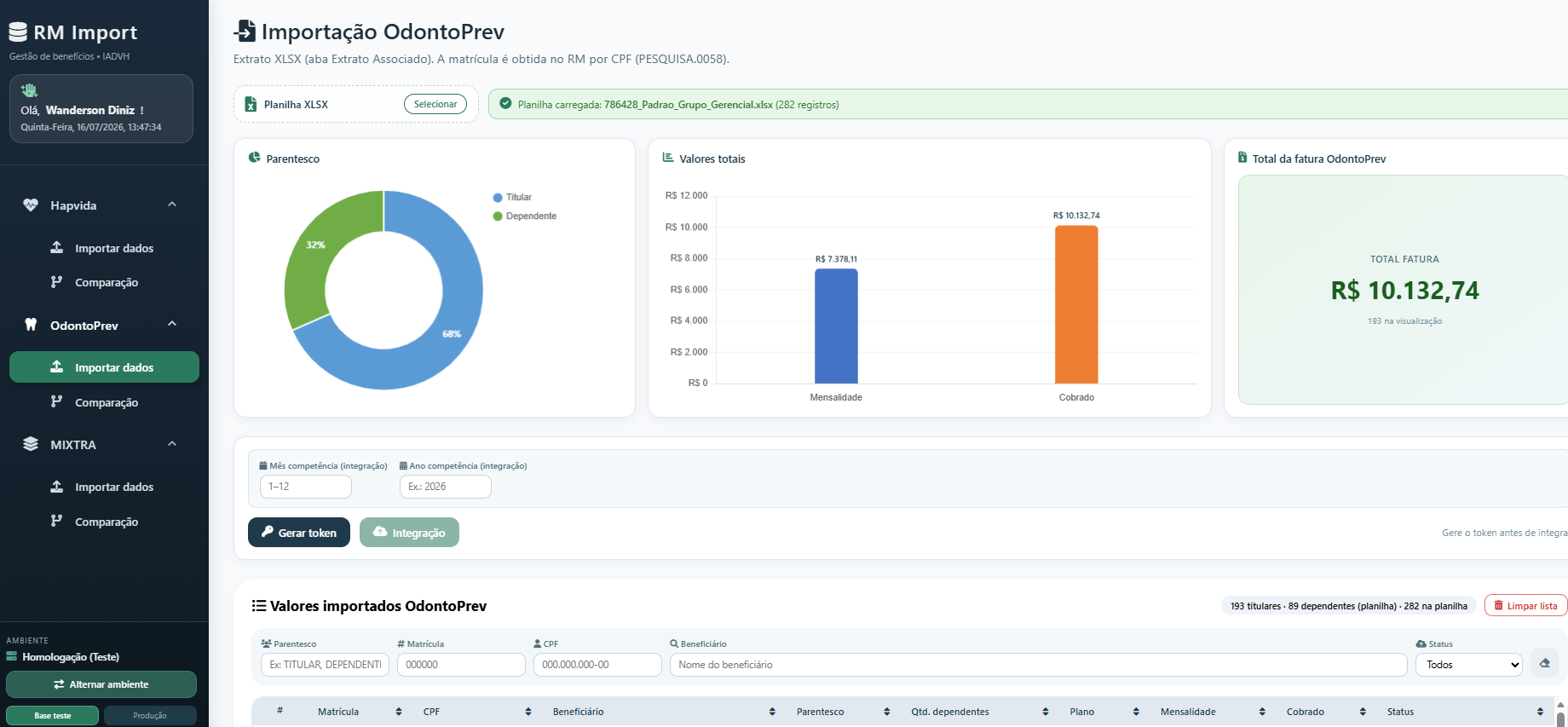The height and width of the screenshot is (727, 1568).
Task: Open Hapvida Importar dados page
Action: (x=104, y=248)
